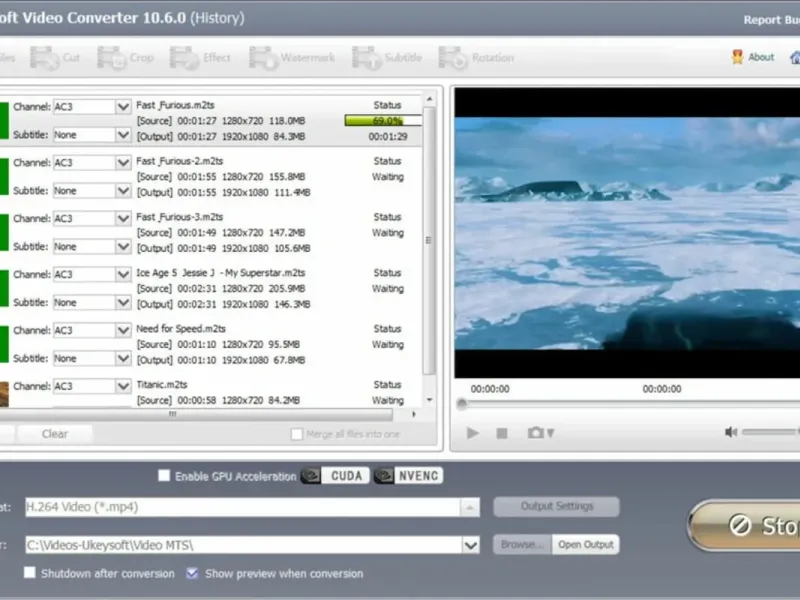Select the NVENC acceleration badge
This screenshot has height=600, width=800.
(x=408, y=476)
